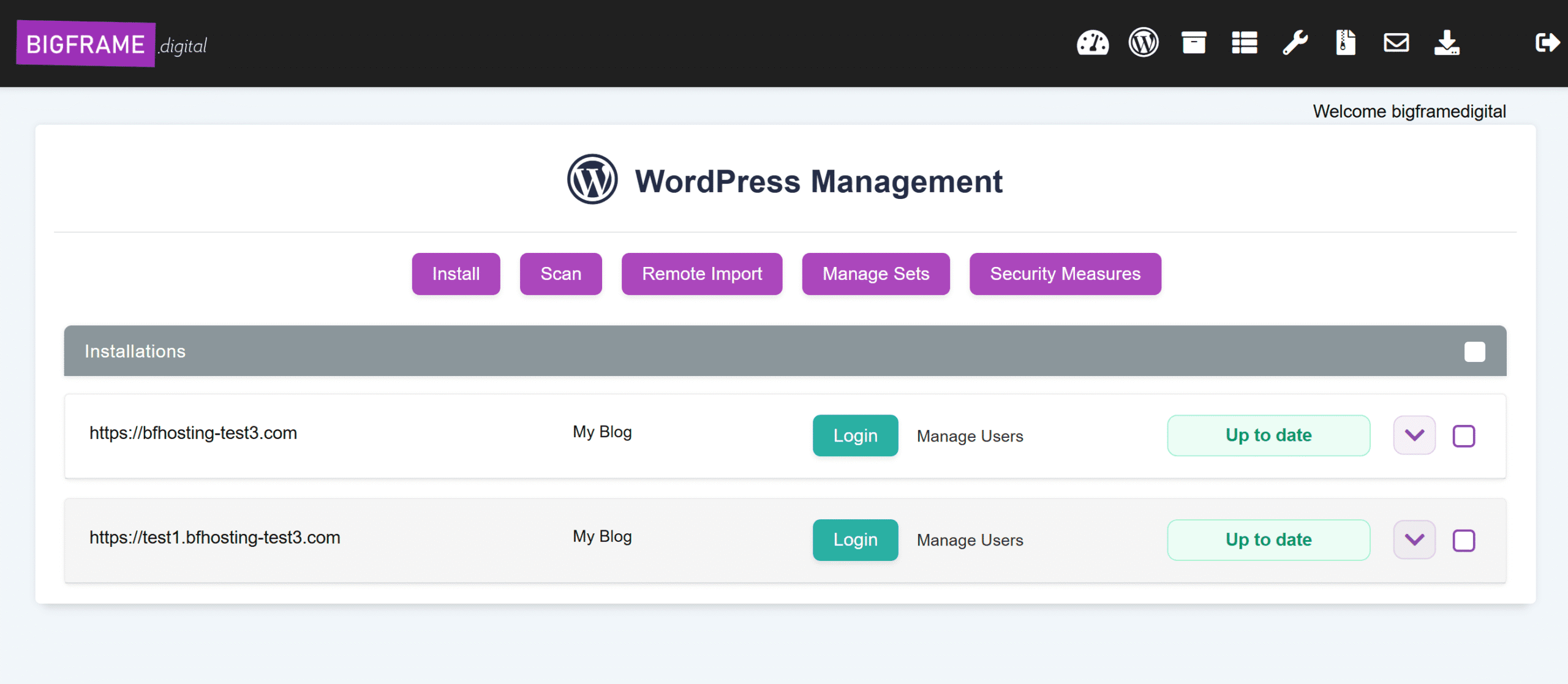
Task: Click the Install button
Action: tap(456, 274)
